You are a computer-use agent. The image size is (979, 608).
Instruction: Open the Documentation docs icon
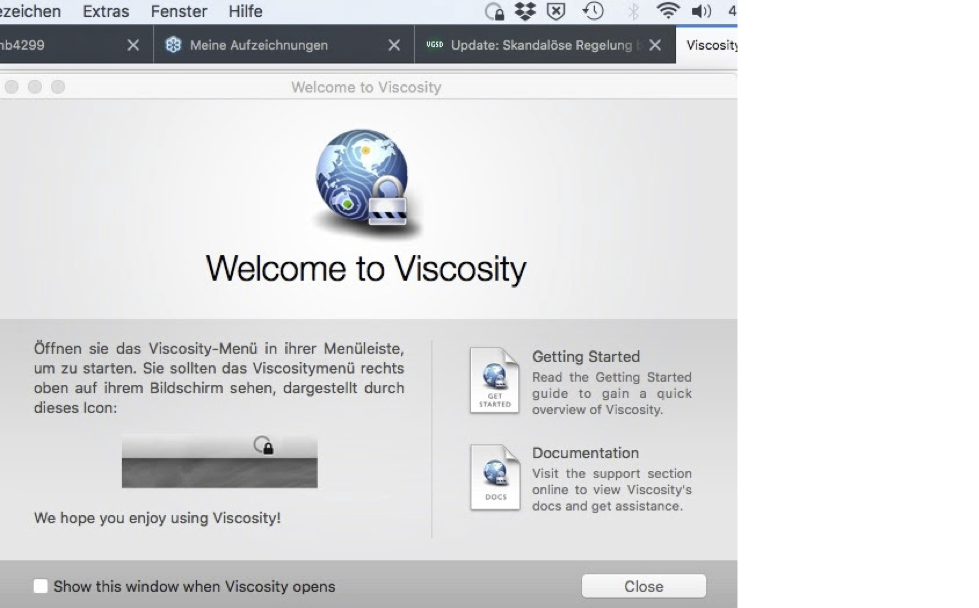(495, 477)
